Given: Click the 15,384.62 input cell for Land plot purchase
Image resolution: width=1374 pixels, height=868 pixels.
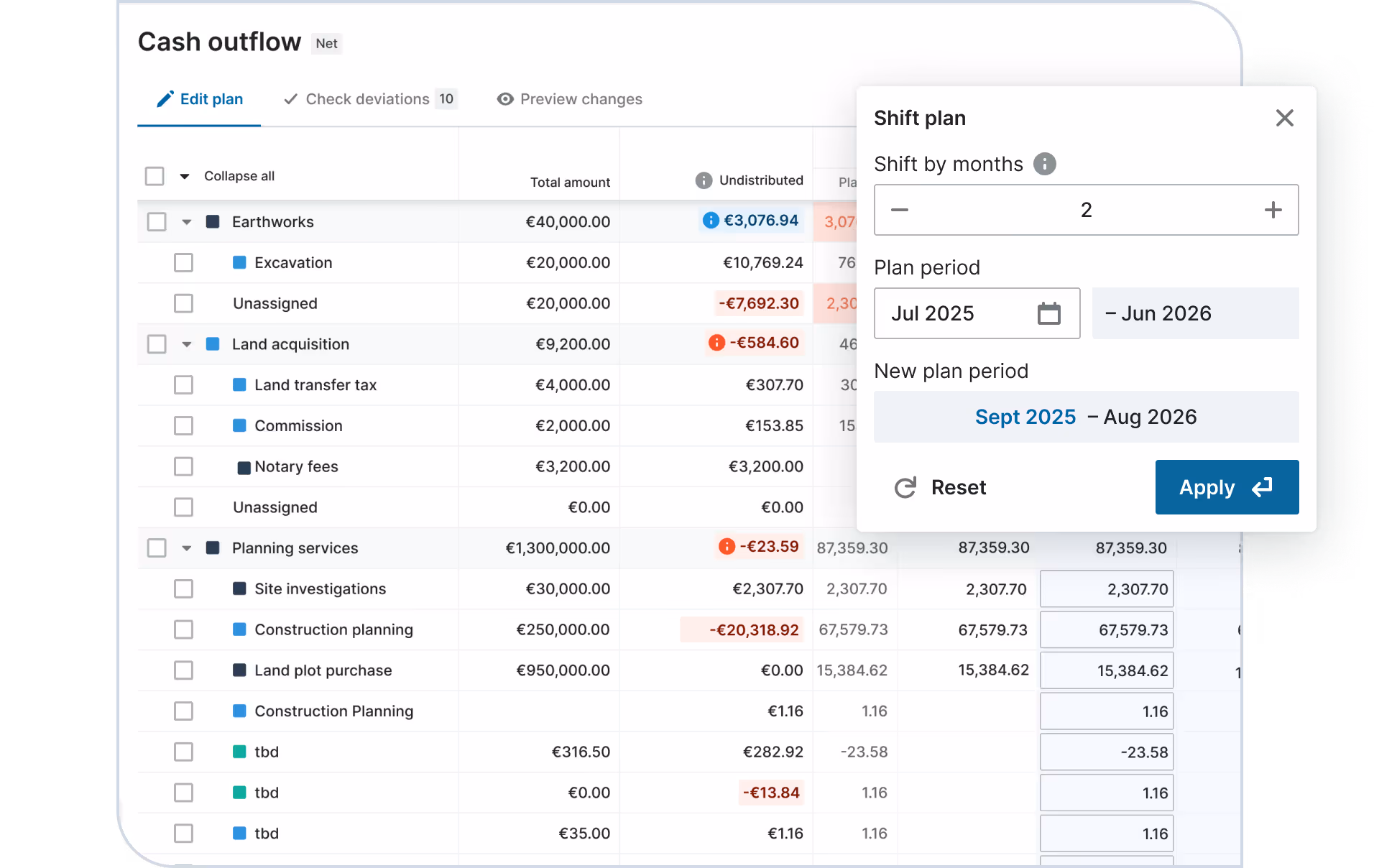Looking at the screenshot, I should 1107,671.
